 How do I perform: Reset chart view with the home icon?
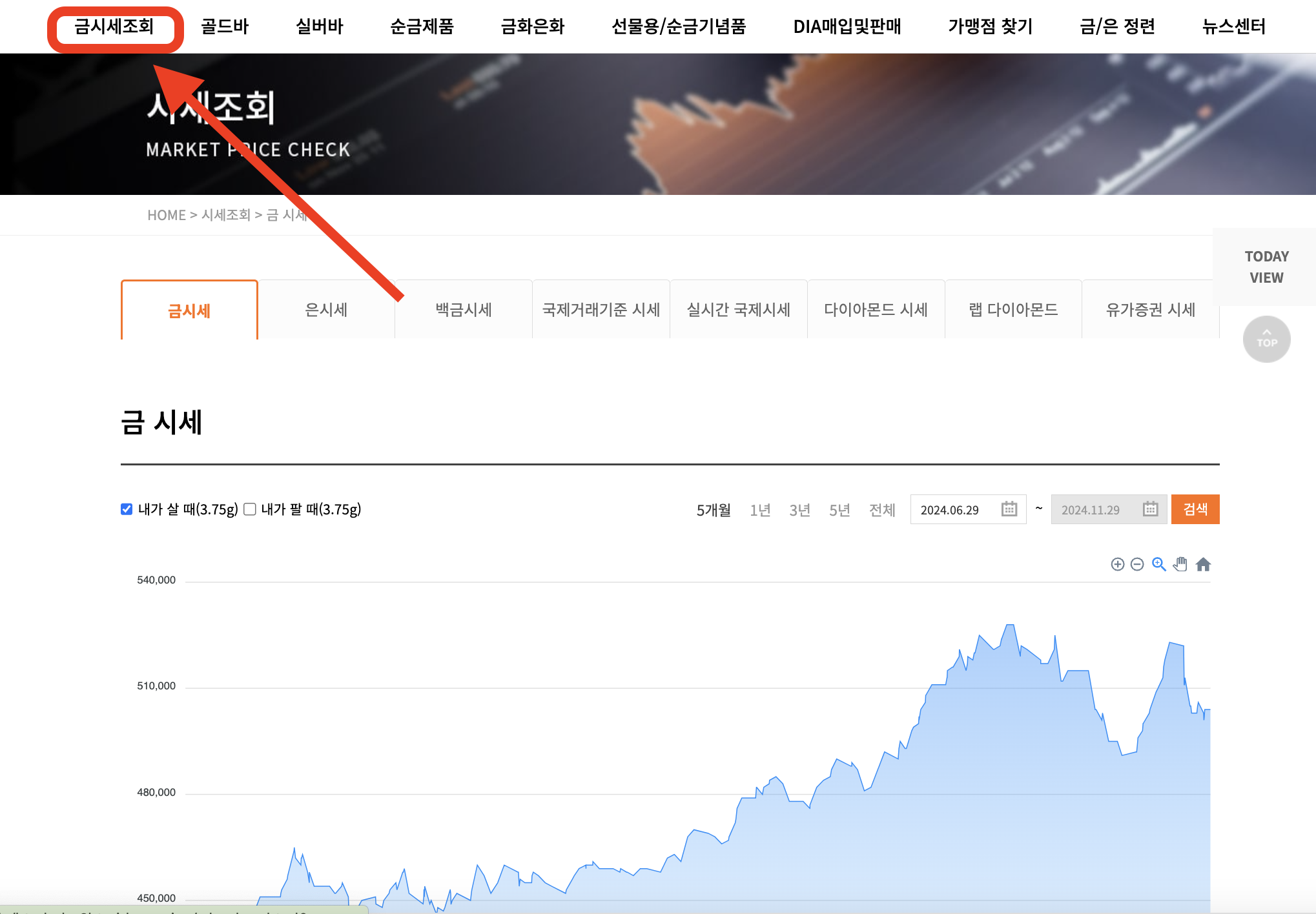(x=1204, y=565)
